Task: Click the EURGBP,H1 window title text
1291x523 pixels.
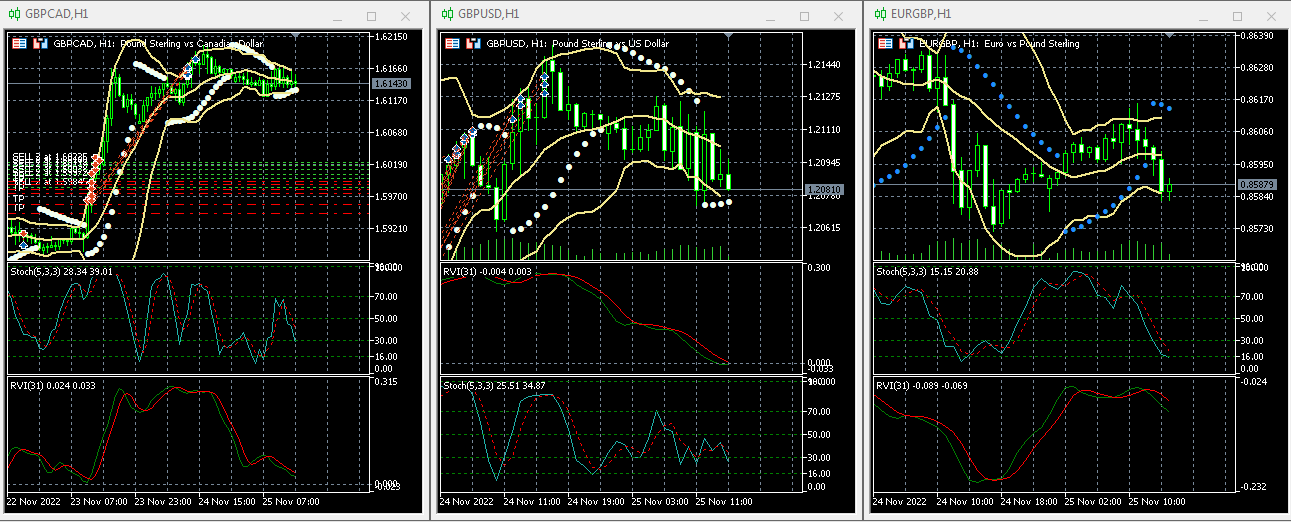Action: coord(921,14)
